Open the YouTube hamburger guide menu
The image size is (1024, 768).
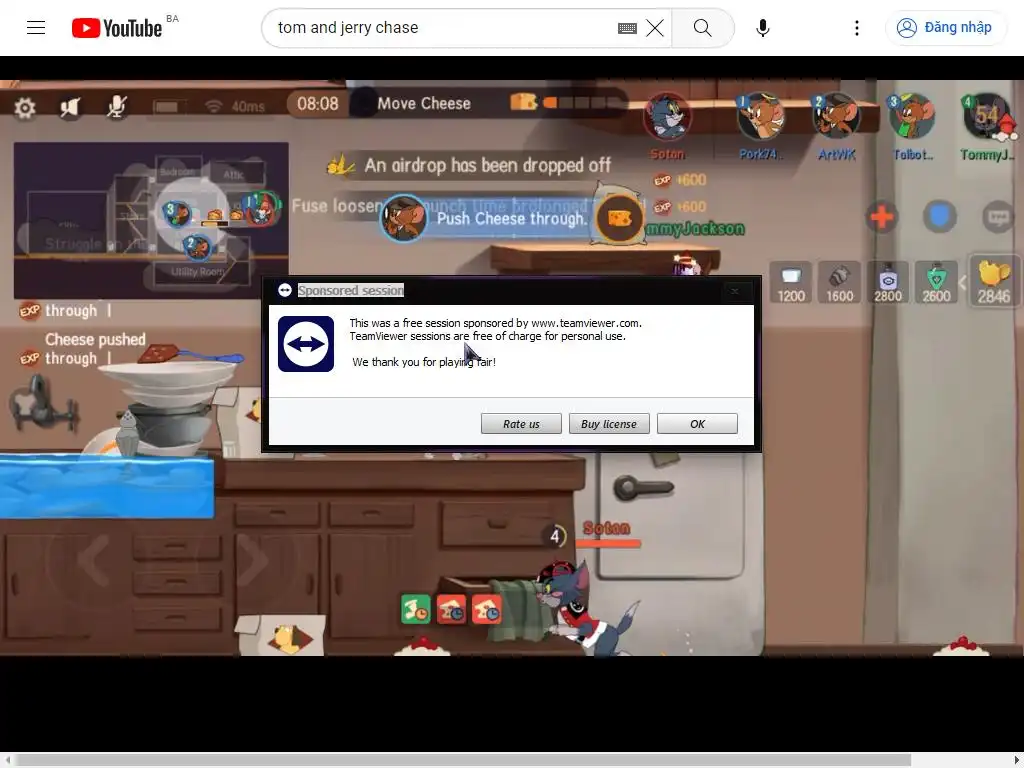point(36,27)
